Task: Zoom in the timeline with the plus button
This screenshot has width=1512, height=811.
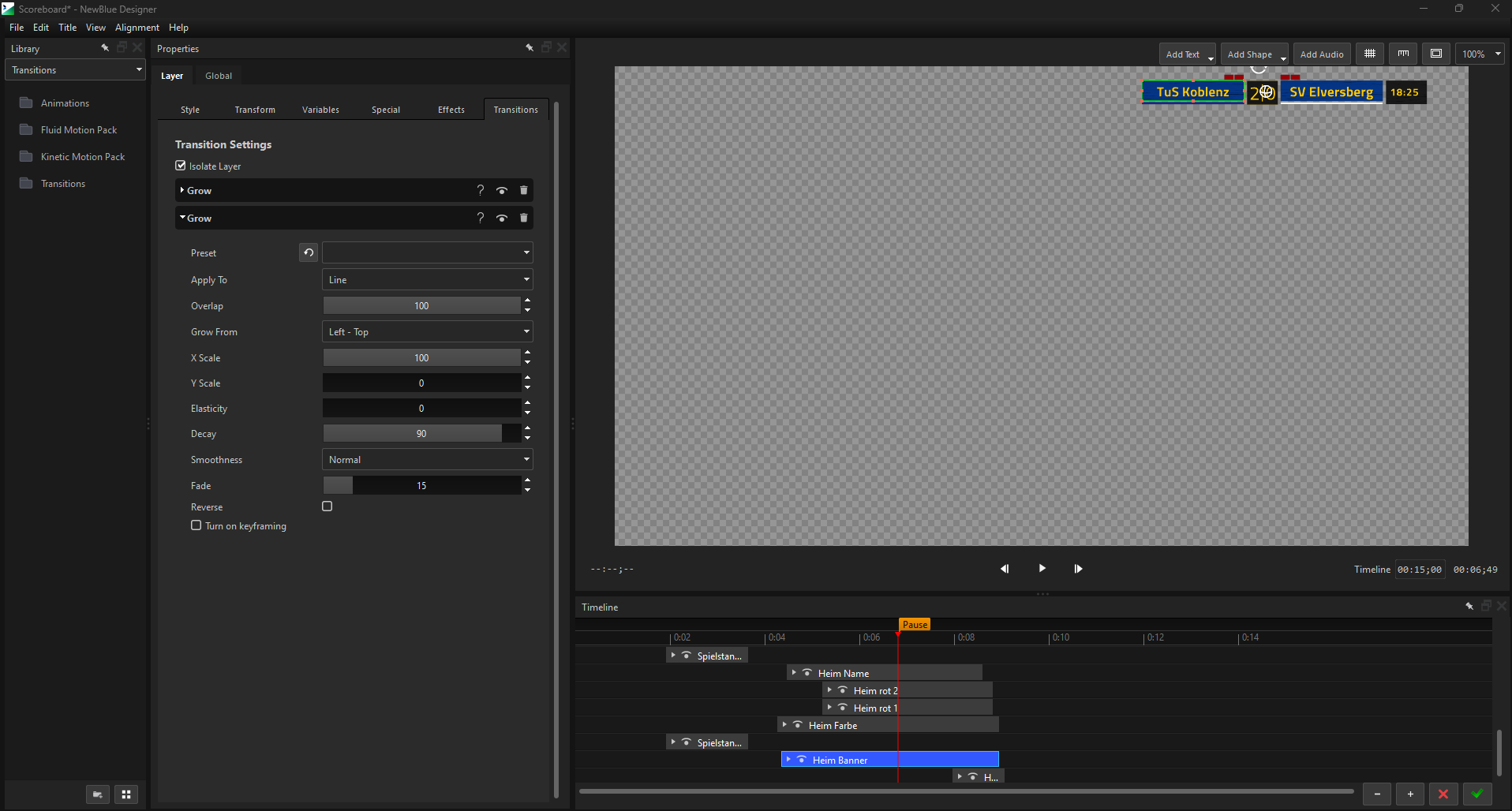Action: (x=1410, y=794)
